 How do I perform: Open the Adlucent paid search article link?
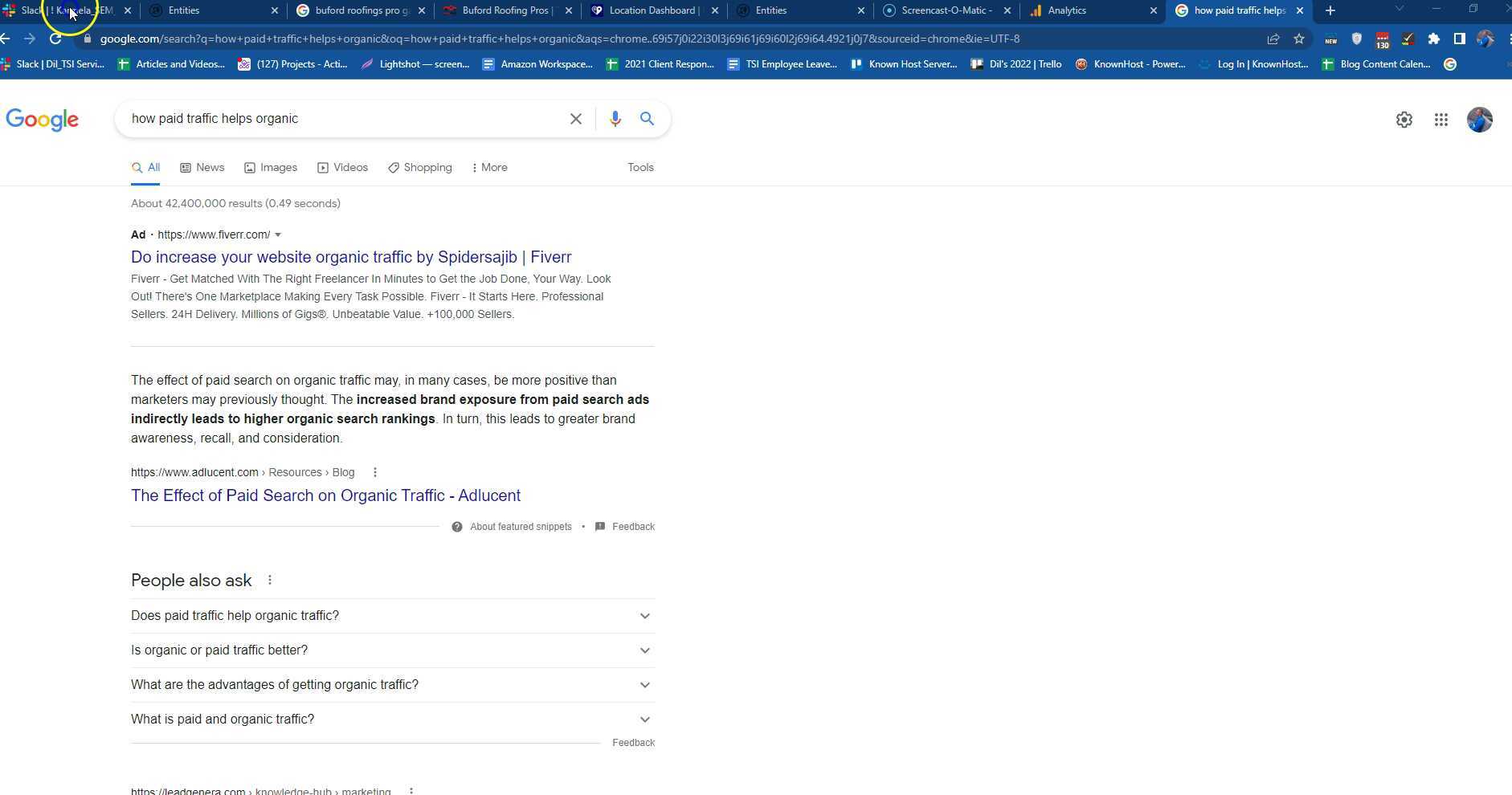325,495
